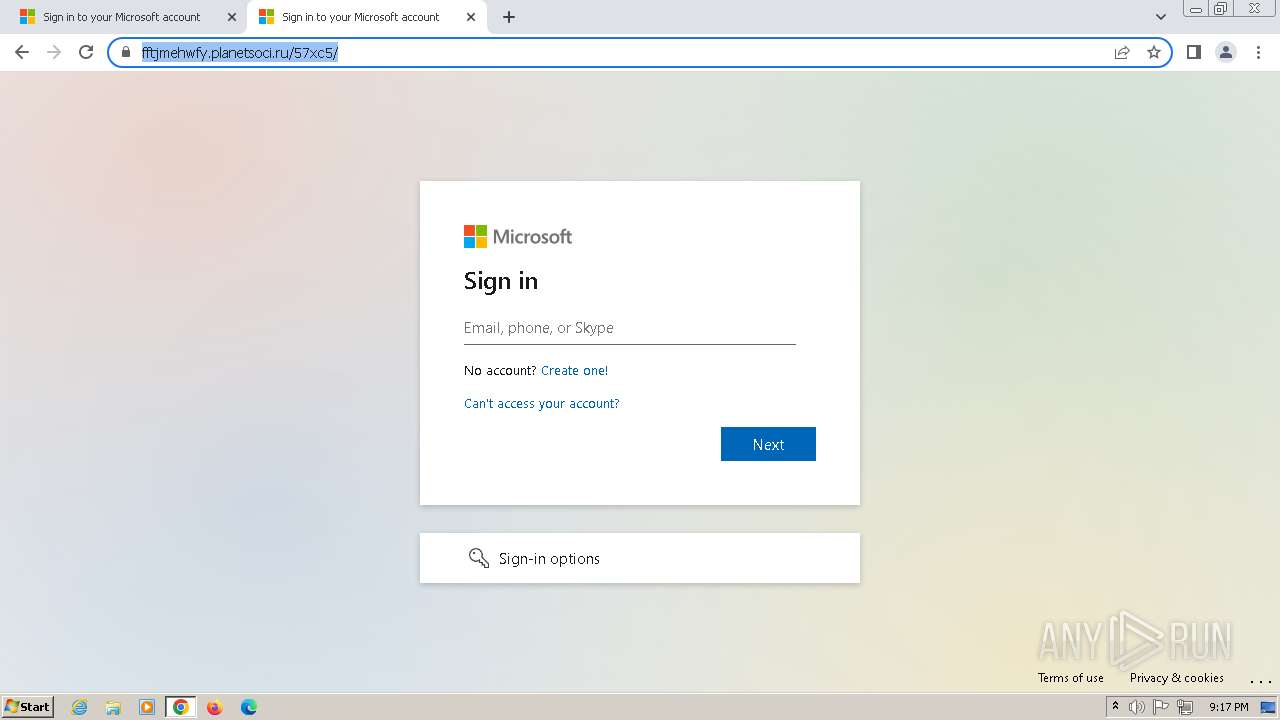This screenshot has height=720, width=1280.
Task: Click the footer ellipsis more options
Action: (1260, 680)
